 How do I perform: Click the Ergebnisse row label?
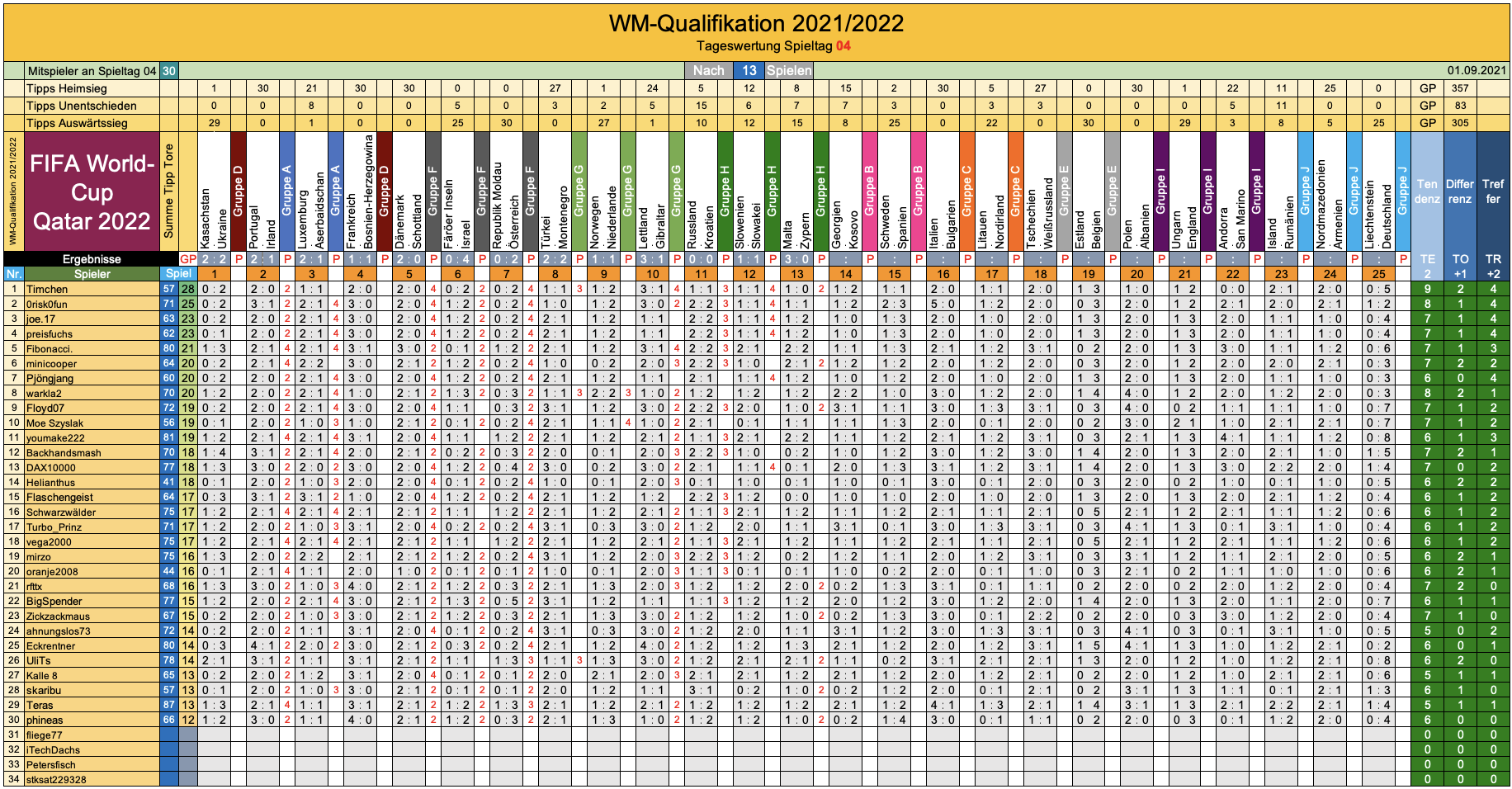tap(92, 259)
